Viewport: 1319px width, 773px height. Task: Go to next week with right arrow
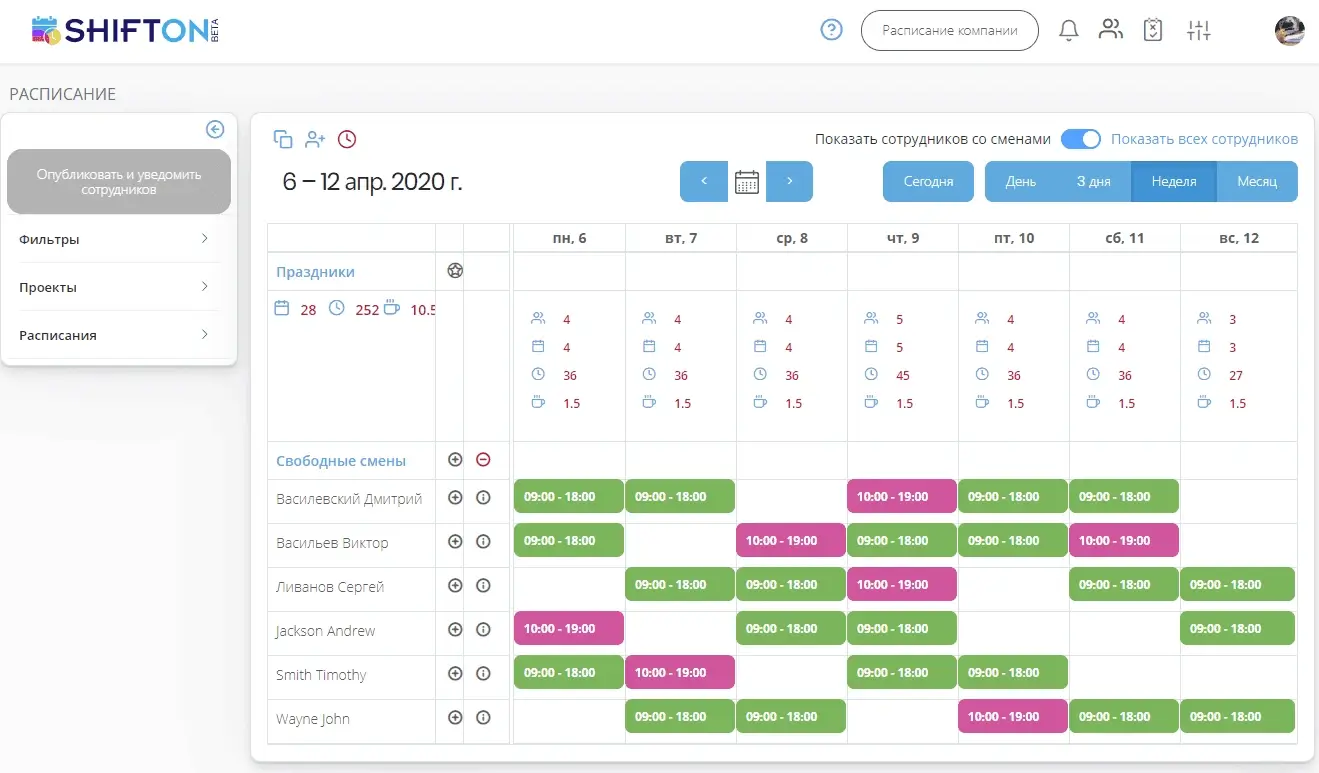coord(789,182)
